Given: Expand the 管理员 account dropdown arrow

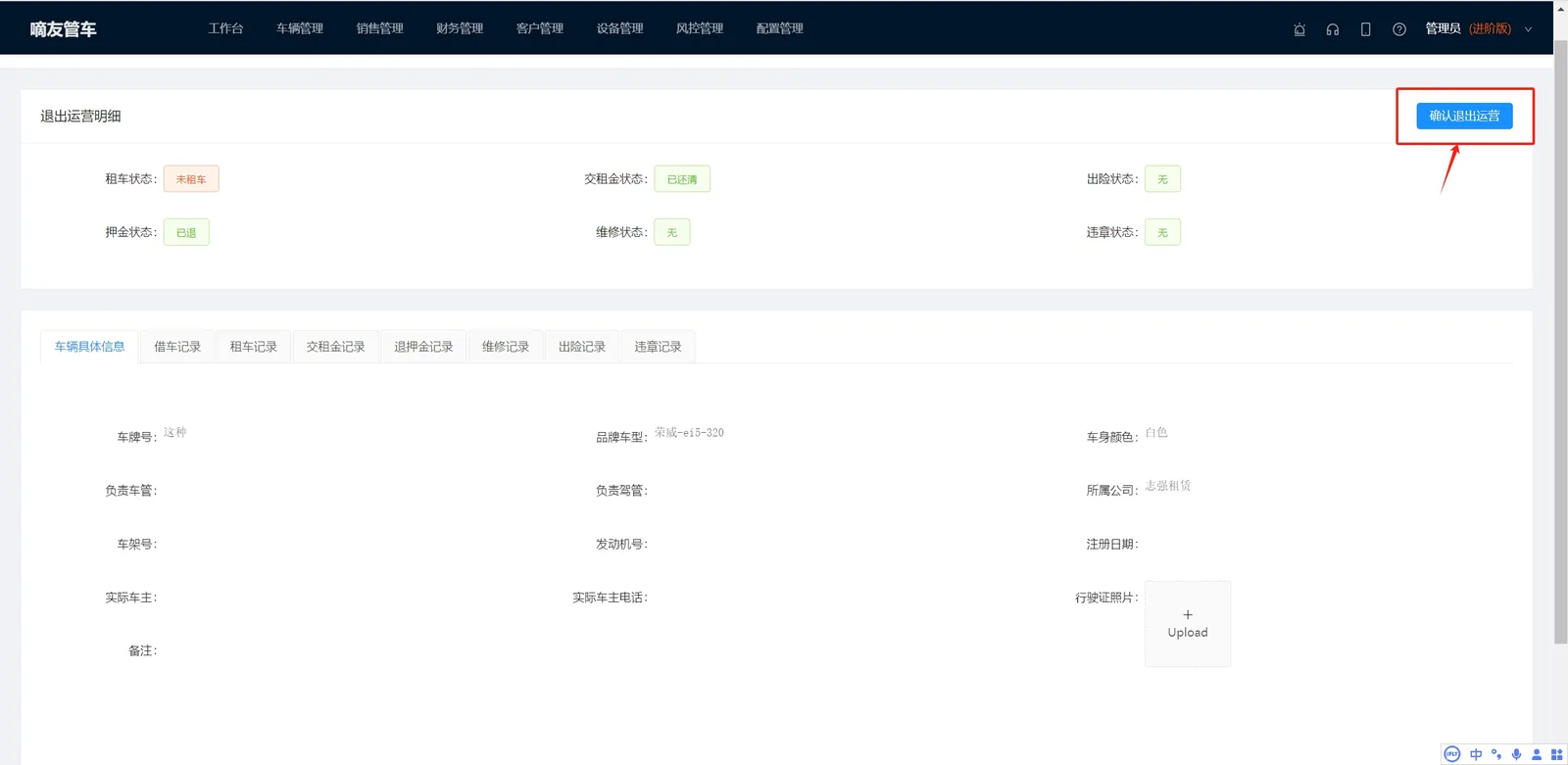Looking at the screenshot, I should 1528,29.
